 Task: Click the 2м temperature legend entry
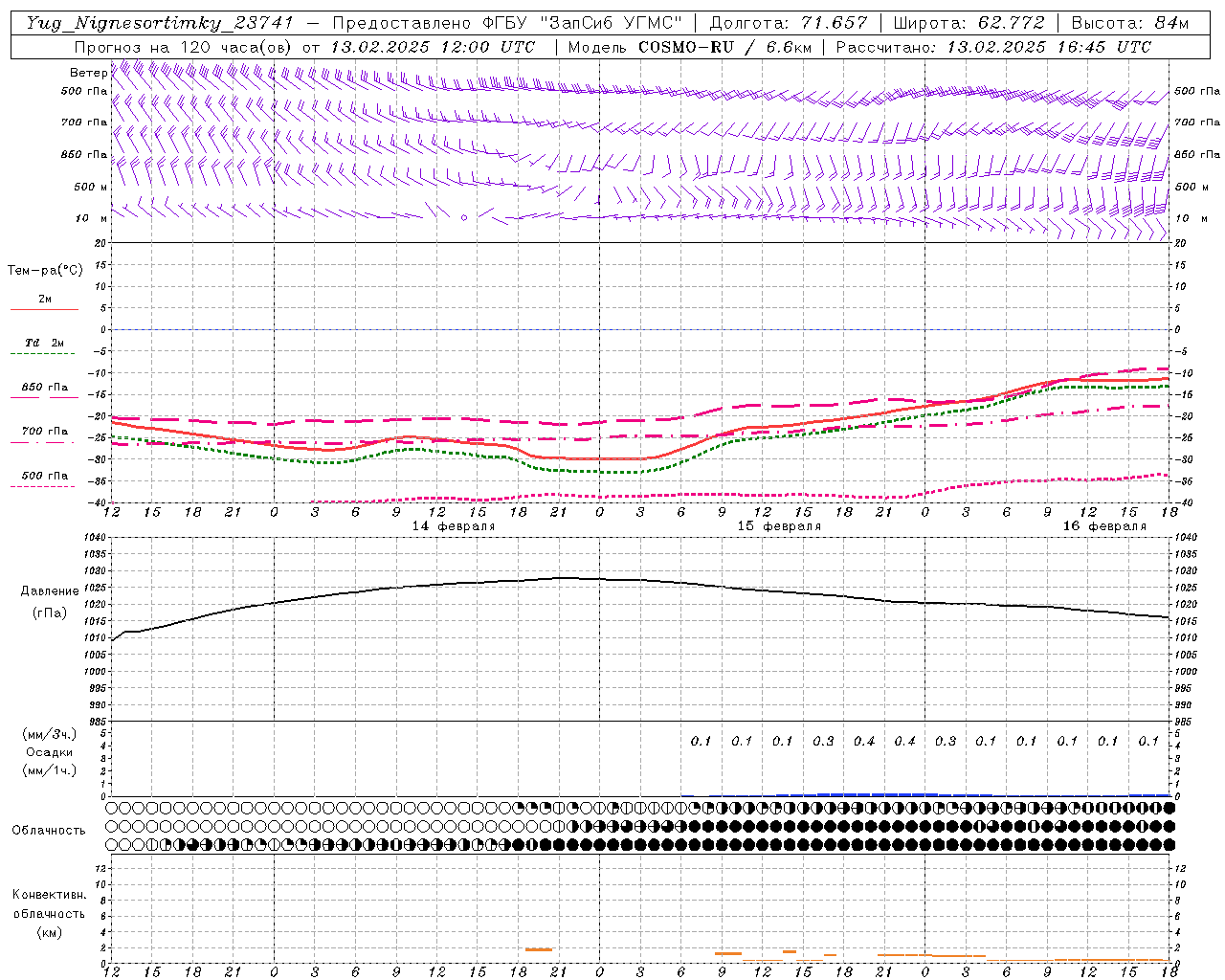[44, 300]
